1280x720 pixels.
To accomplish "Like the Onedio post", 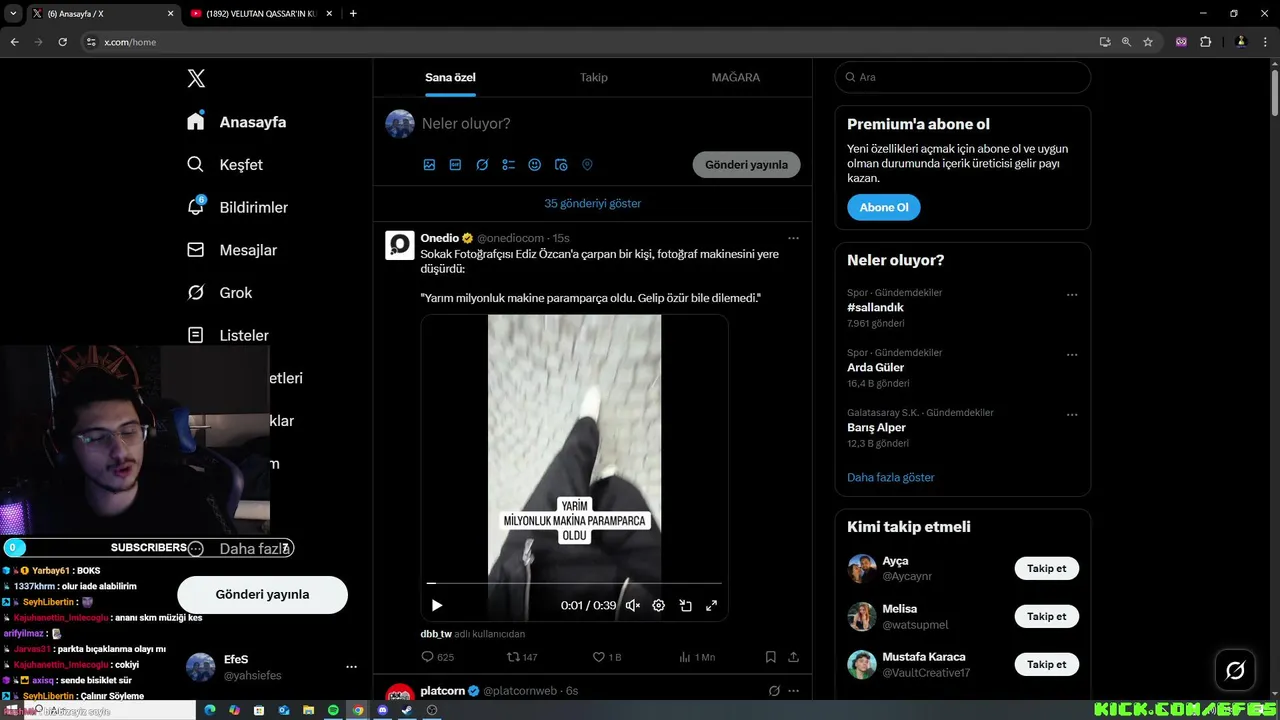I will pos(606,657).
